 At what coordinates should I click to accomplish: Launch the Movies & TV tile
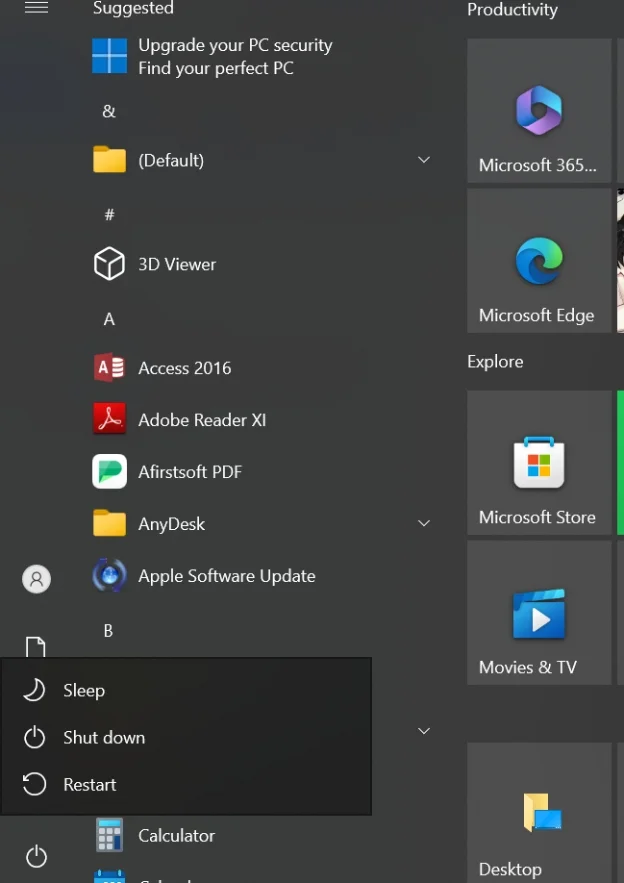click(x=539, y=613)
